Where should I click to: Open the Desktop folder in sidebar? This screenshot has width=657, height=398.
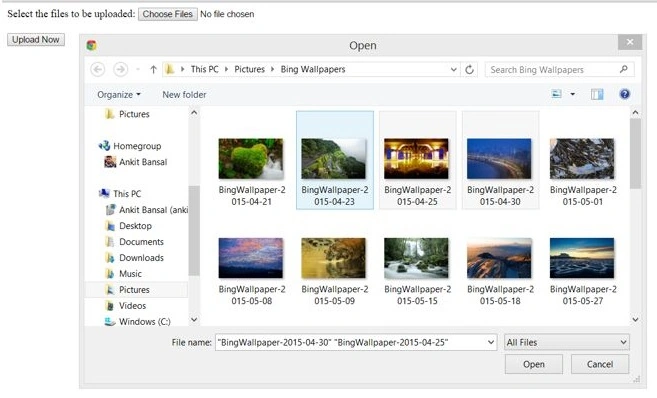point(128,226)
